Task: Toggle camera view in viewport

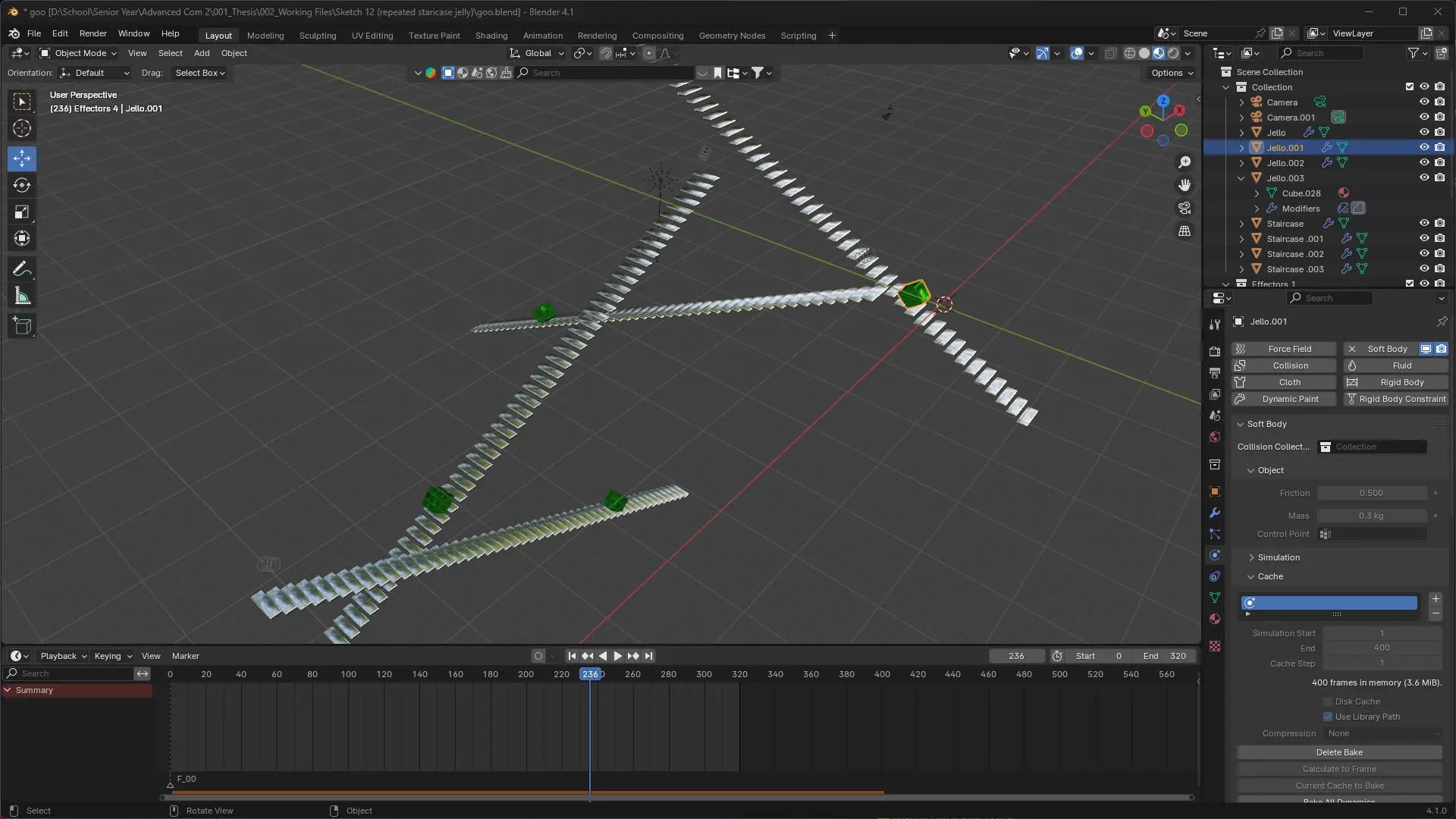Action: click(1185, 208)
